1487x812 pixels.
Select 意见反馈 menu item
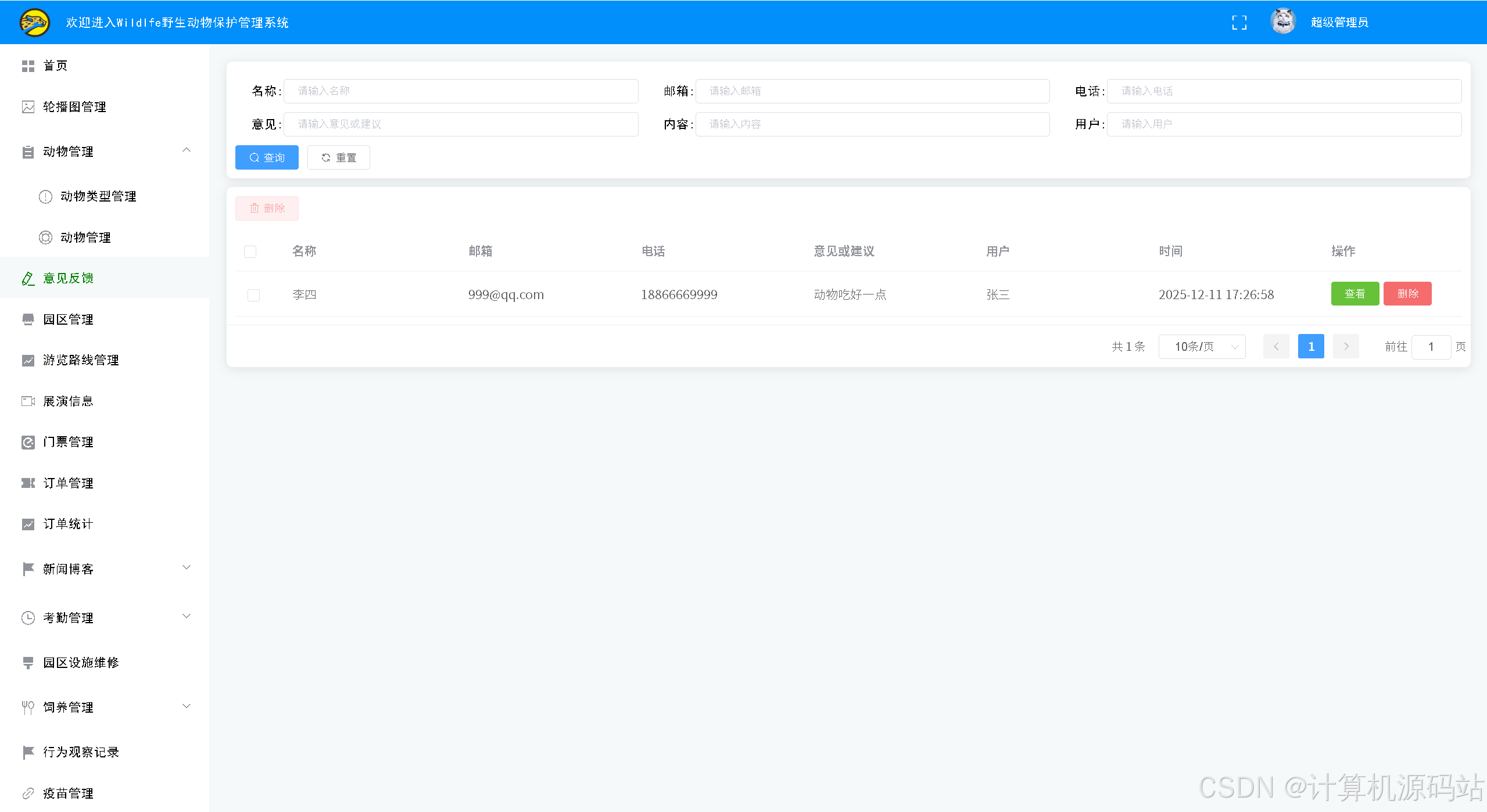(105, 279)
